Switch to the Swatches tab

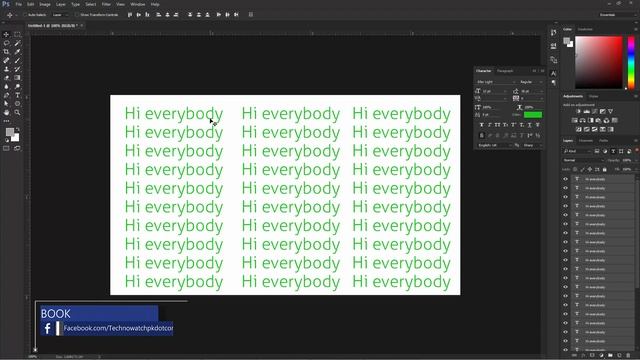click(585, 29)
